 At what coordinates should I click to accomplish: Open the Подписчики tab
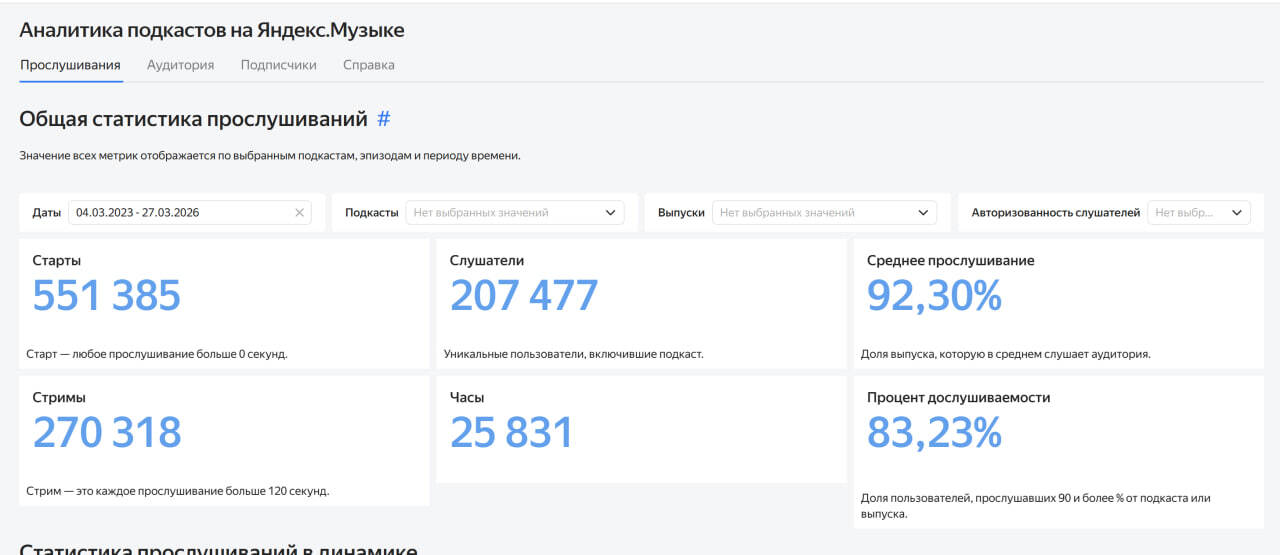[x=278, y=65]
